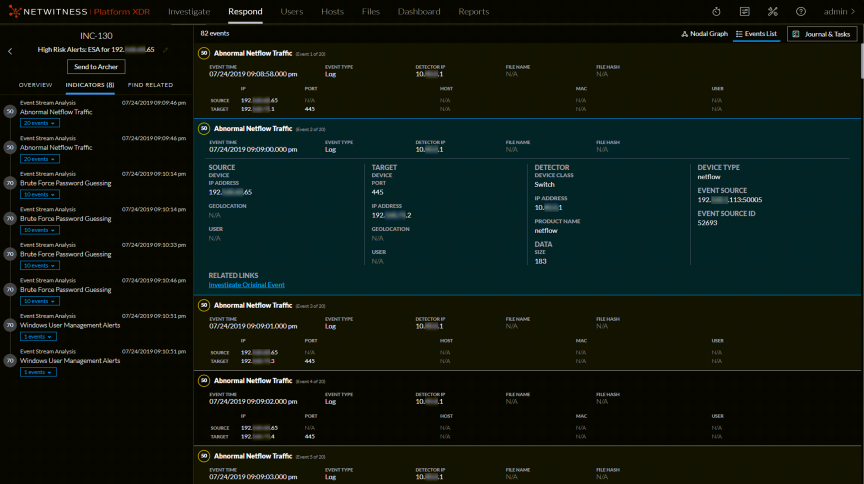Open the stopwatch icon in top bar
The width and height of the screenshot is (864, 484).
click(x=716, y=12)
